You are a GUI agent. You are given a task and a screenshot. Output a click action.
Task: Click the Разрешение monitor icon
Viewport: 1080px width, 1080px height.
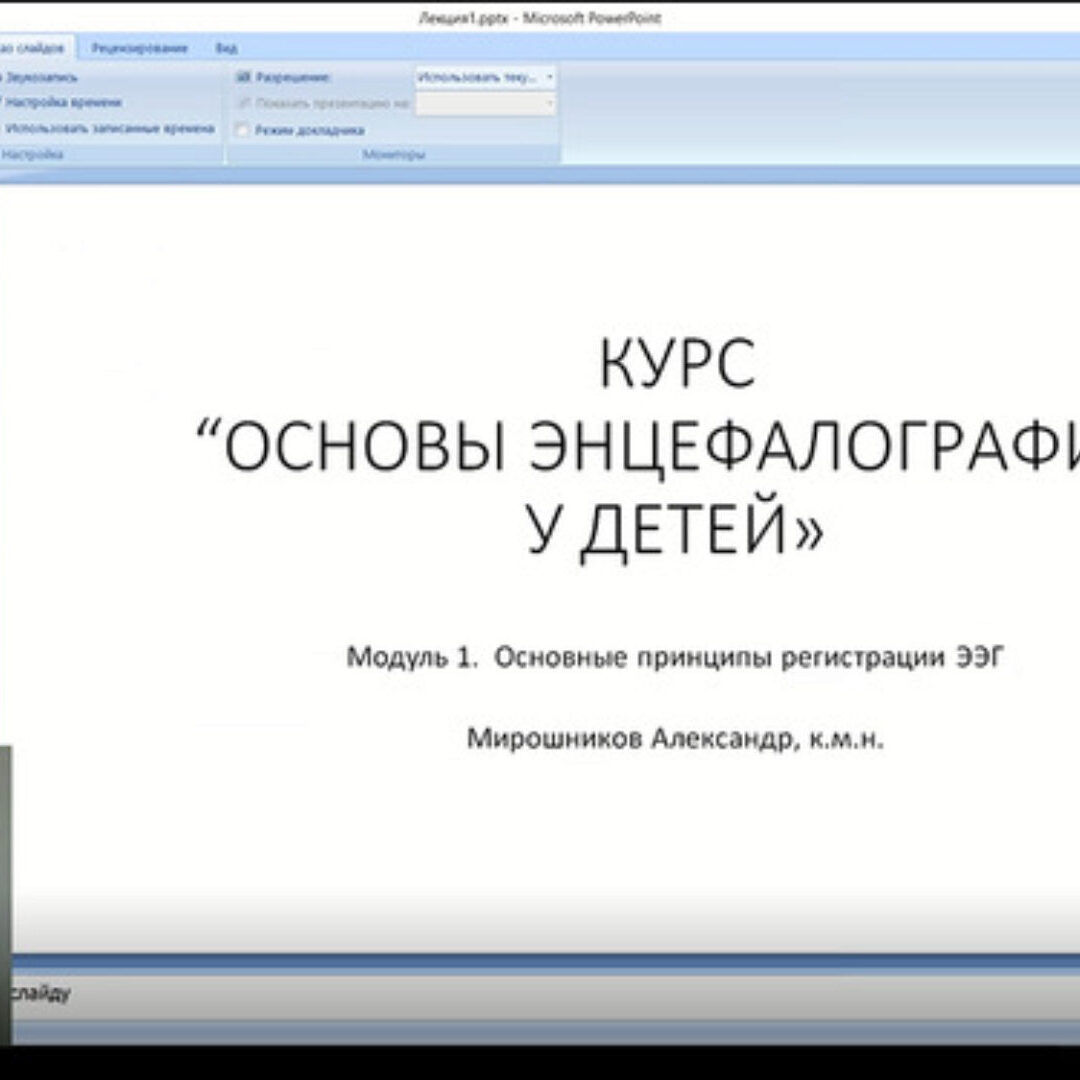(x=243, y=77)
